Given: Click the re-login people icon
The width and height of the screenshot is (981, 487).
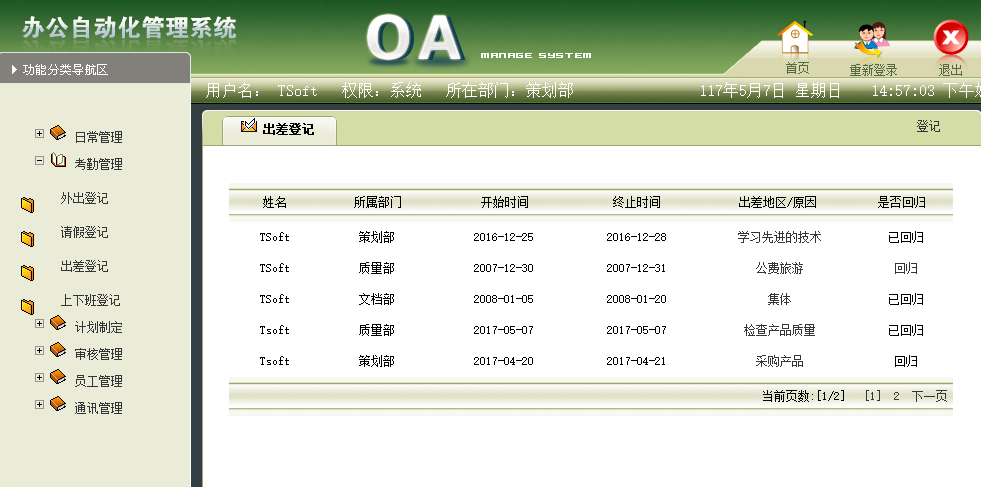Looking at the screenshot, I should tap(872, 41).
